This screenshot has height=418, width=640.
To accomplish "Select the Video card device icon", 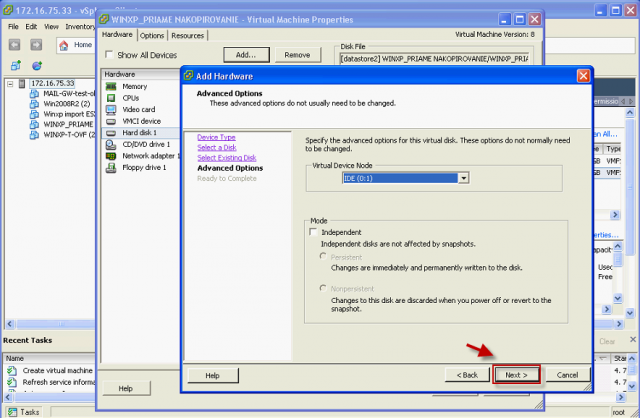I will (111, 109).
